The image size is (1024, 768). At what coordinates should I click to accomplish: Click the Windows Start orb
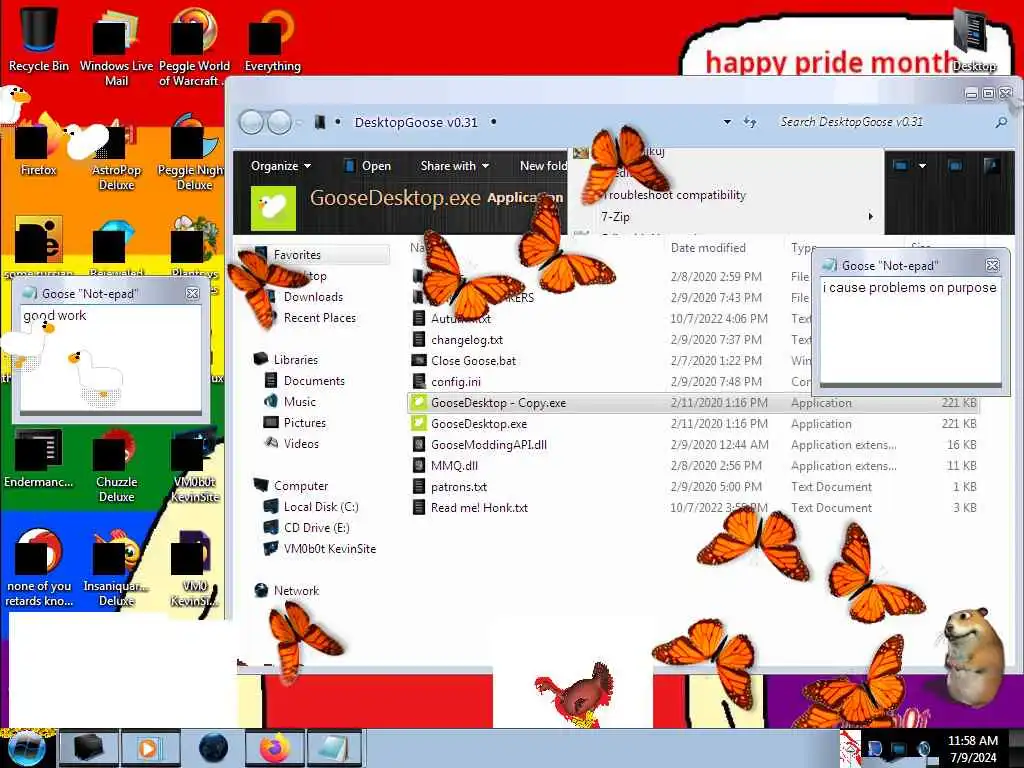(x=26, y=748)
